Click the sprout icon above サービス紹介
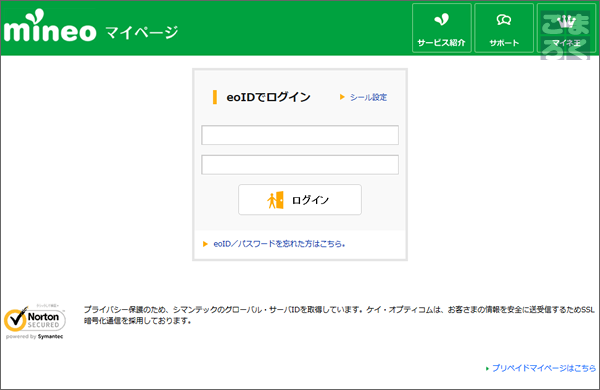Screen dimensions: 600x390 (x=442, y=19)
